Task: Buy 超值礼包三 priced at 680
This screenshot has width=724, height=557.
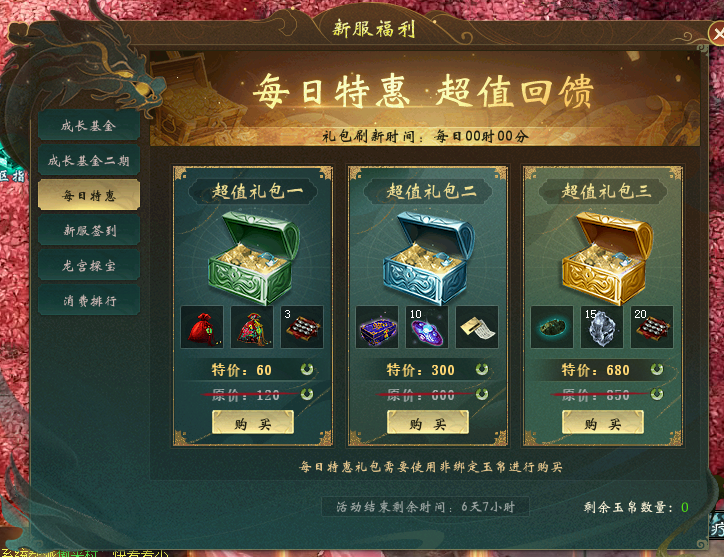Action: click(x=603, y=423)
